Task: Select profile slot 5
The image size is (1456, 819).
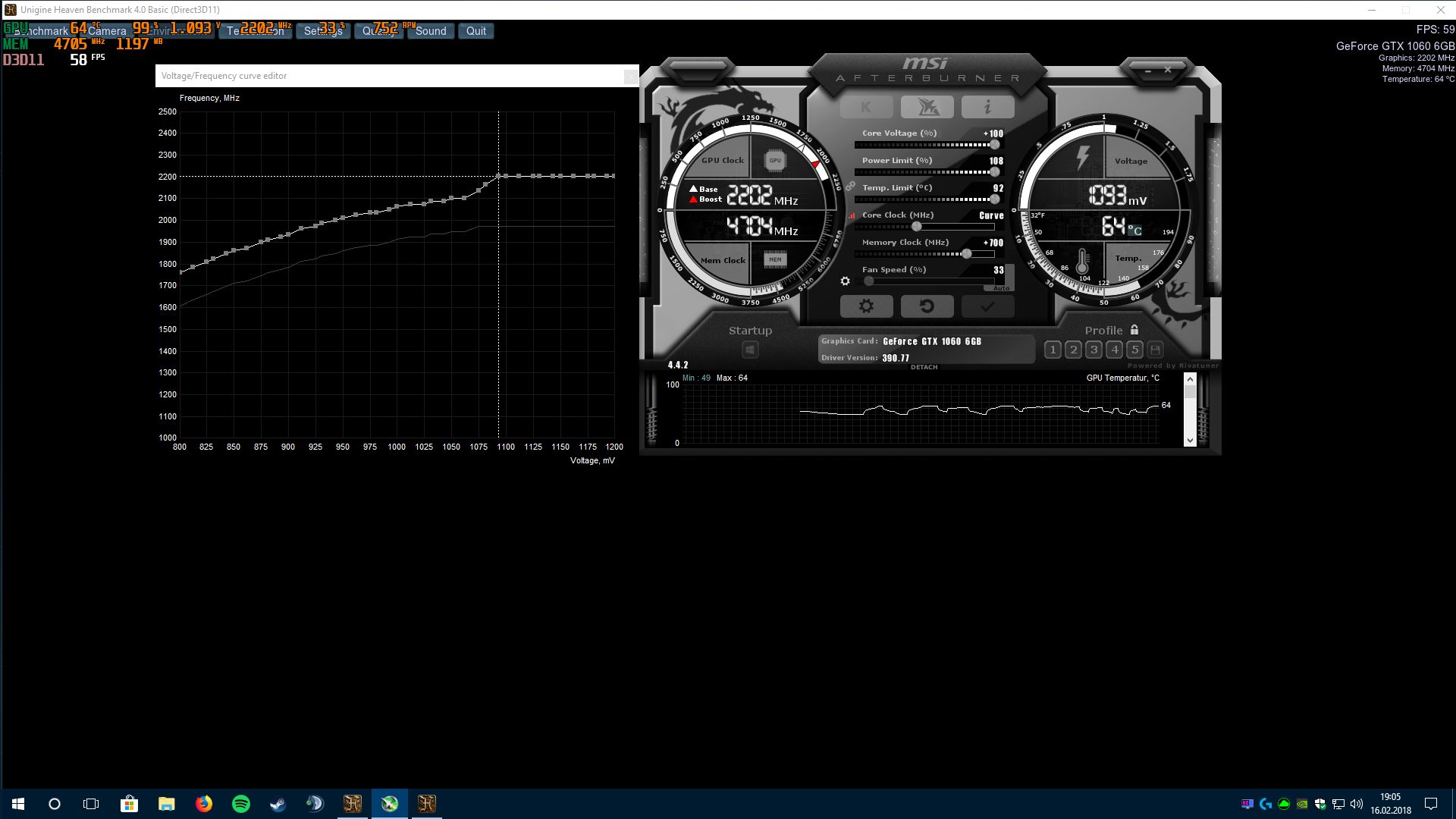Action: tap(1134, 350)
